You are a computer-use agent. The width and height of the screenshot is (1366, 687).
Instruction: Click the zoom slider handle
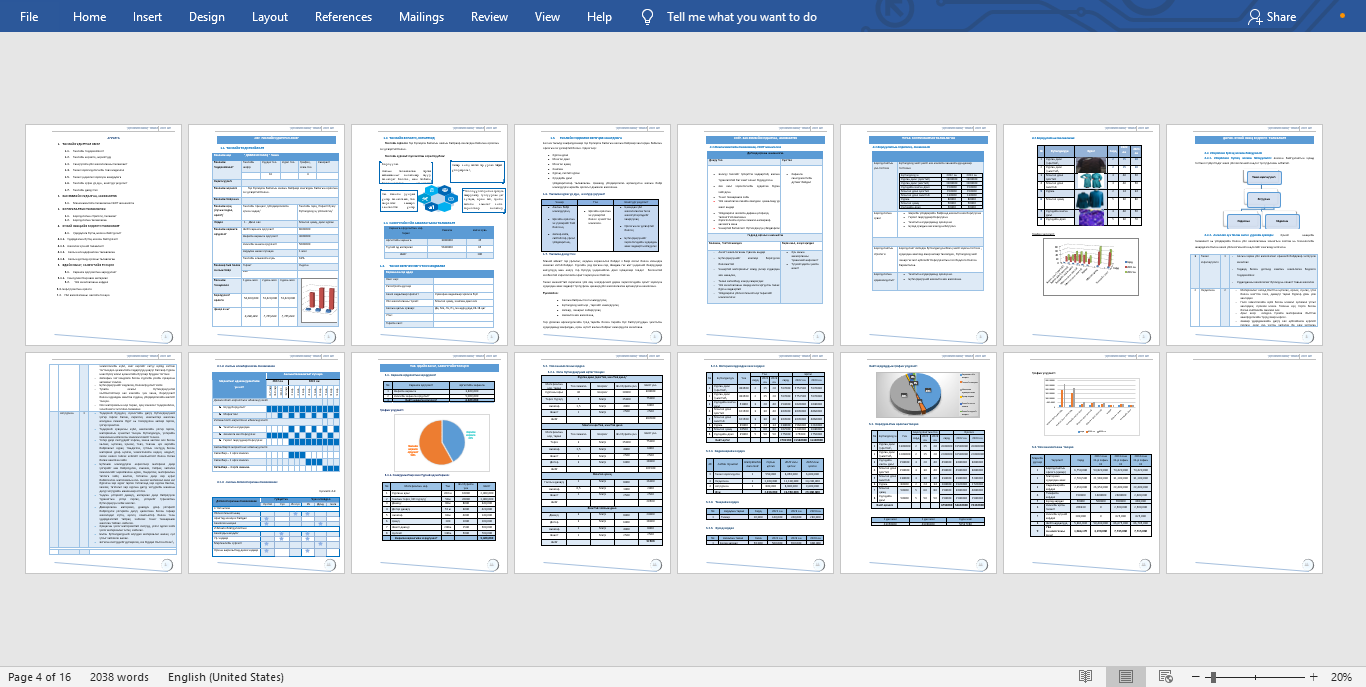(x=1211, y=677)
